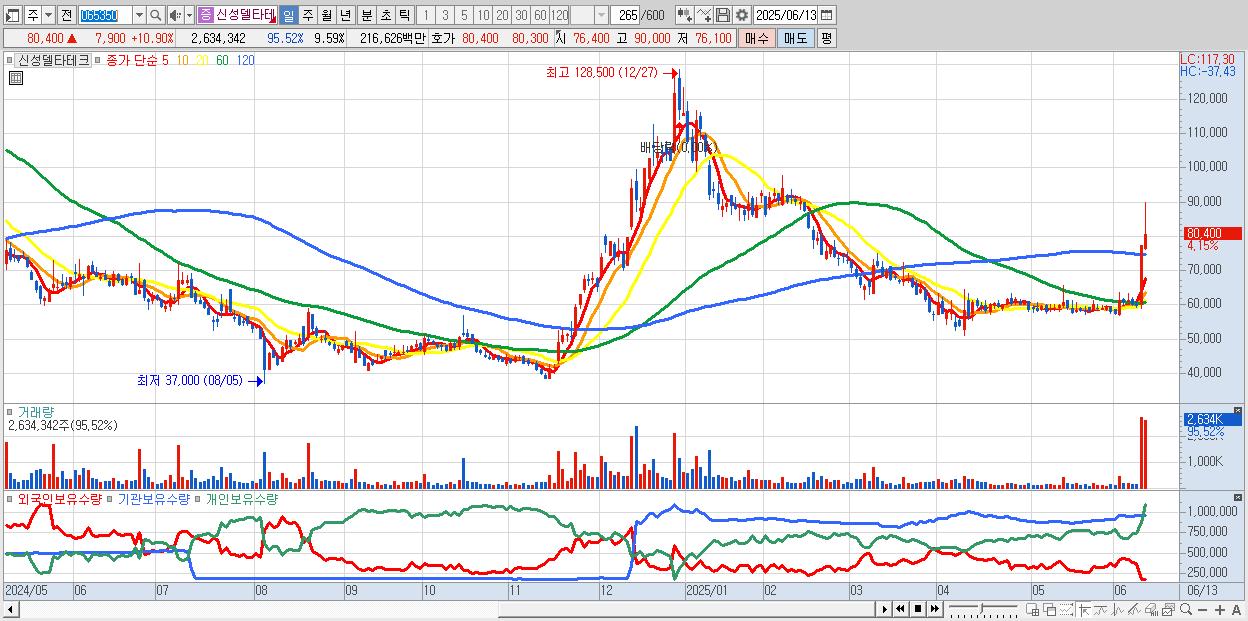The width and height of the screenshot is (1248, 621).
Task: Click the zigzag line chart icon at bottom
Action: point(1118,610)
